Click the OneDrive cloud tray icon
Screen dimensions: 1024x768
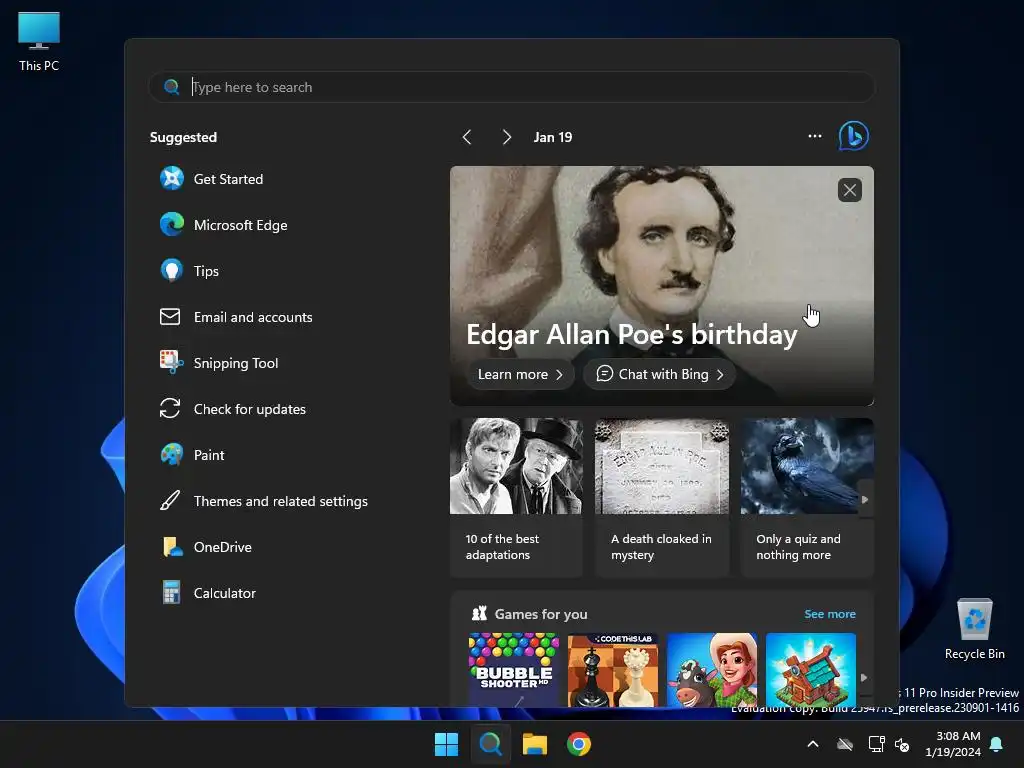(845, 744)
